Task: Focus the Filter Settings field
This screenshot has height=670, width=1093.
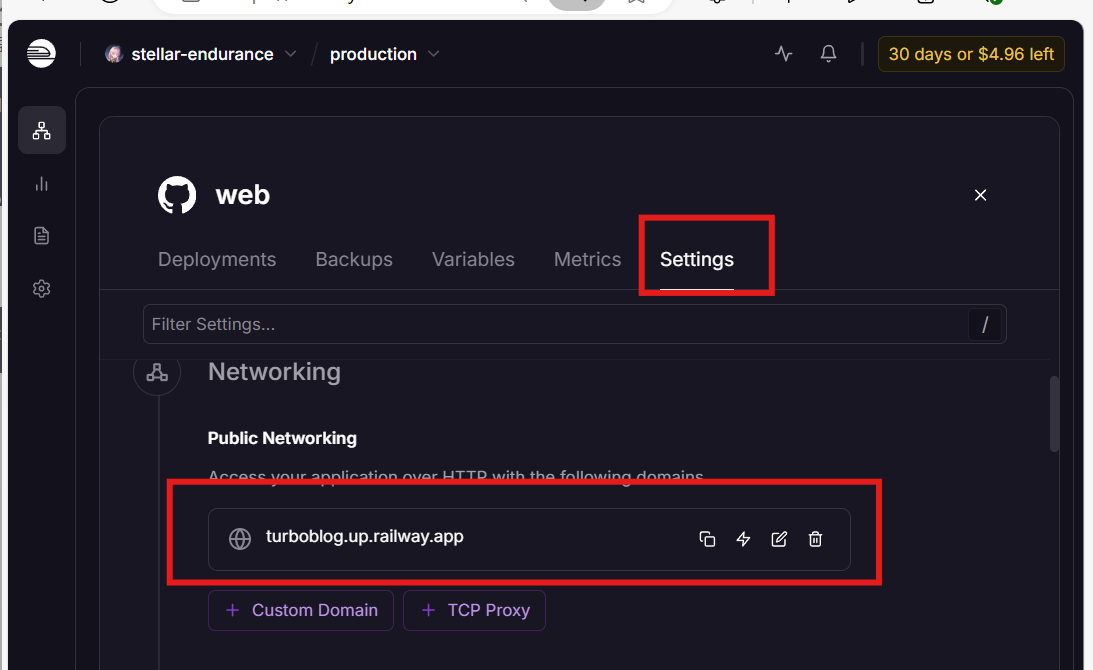Action: point(574,324)
